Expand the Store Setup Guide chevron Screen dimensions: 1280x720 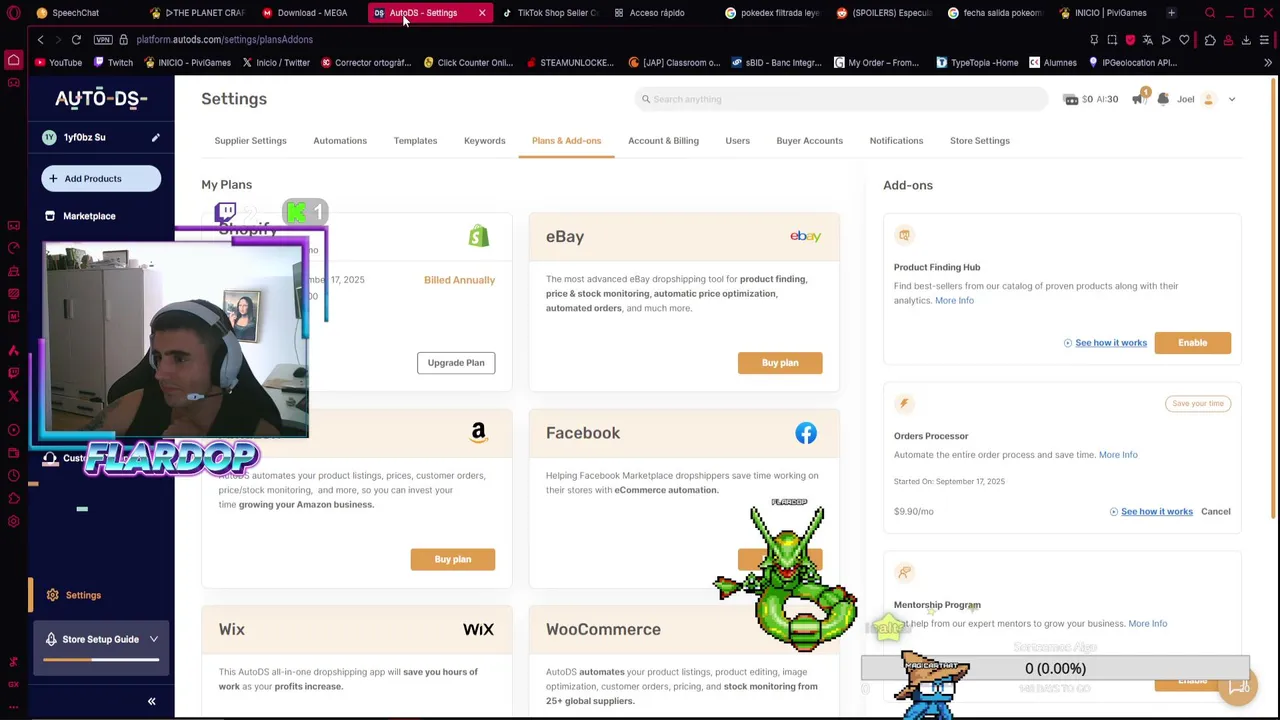154,639
